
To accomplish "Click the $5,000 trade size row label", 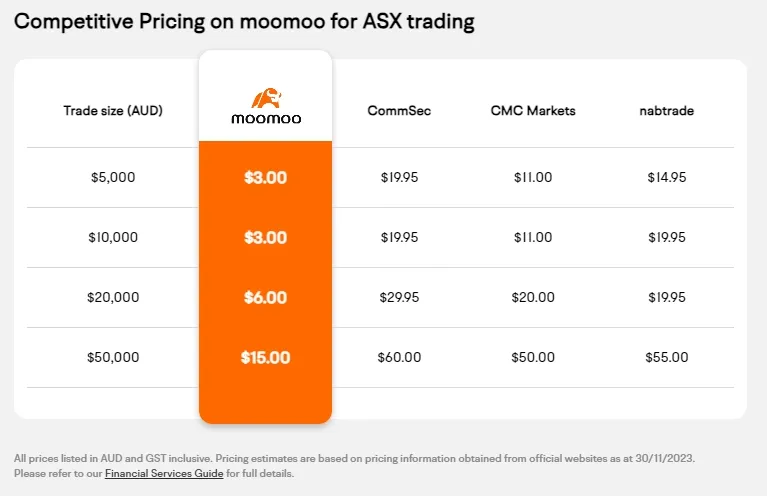I will click(113, 177).
